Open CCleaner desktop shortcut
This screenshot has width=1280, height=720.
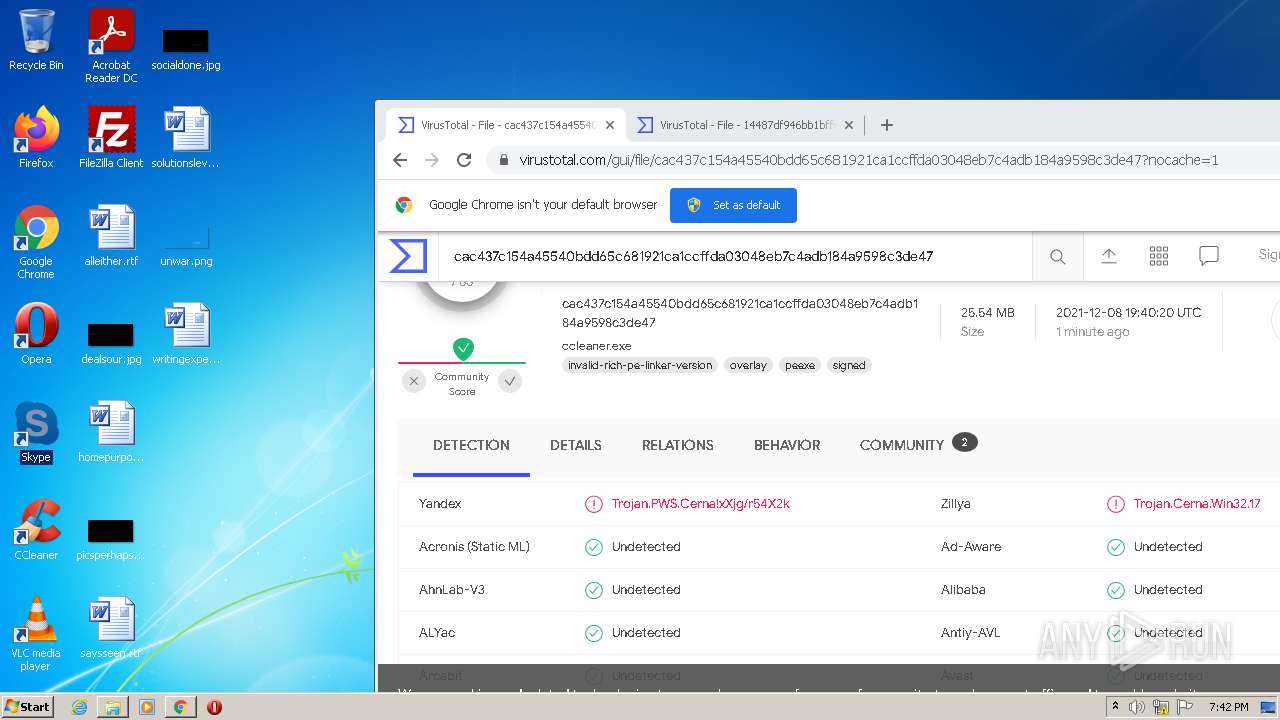click(36, 530)
